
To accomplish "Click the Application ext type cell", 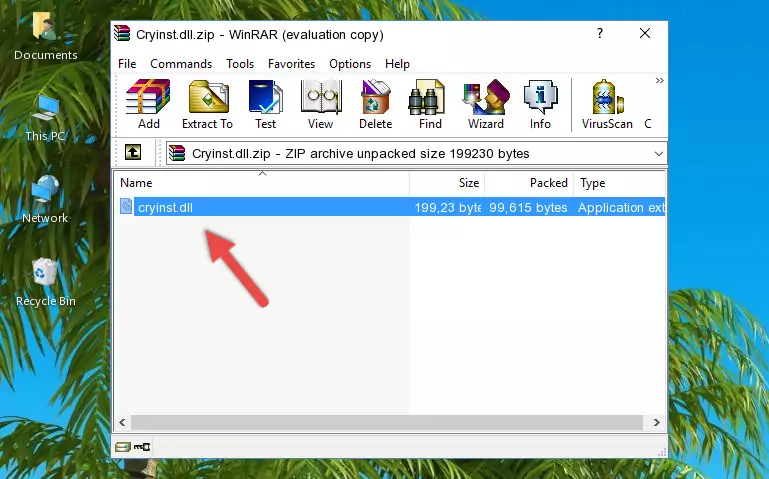I will (621, 207).
